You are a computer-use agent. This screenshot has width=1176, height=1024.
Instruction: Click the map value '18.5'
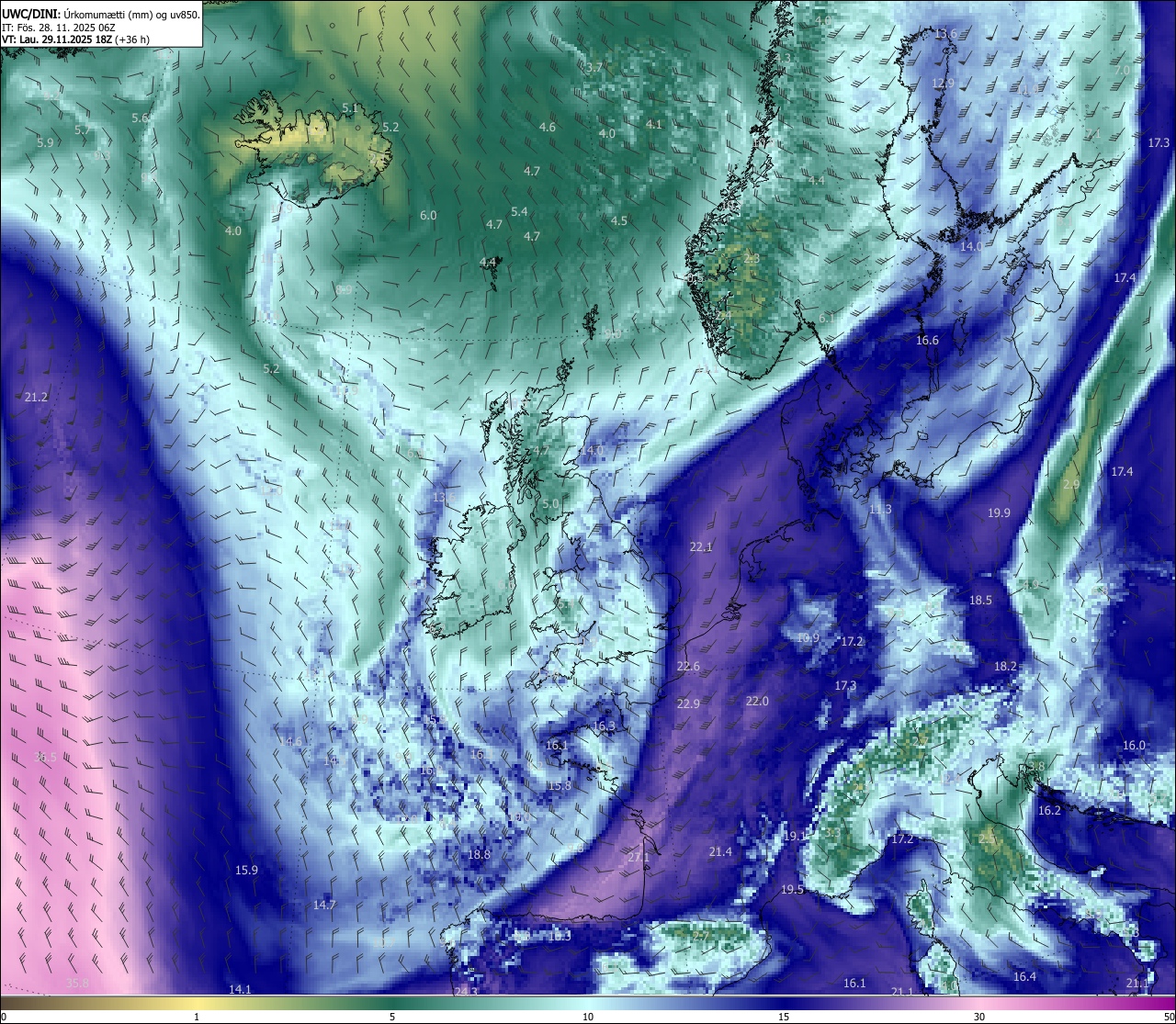click(x=980, y=600)
